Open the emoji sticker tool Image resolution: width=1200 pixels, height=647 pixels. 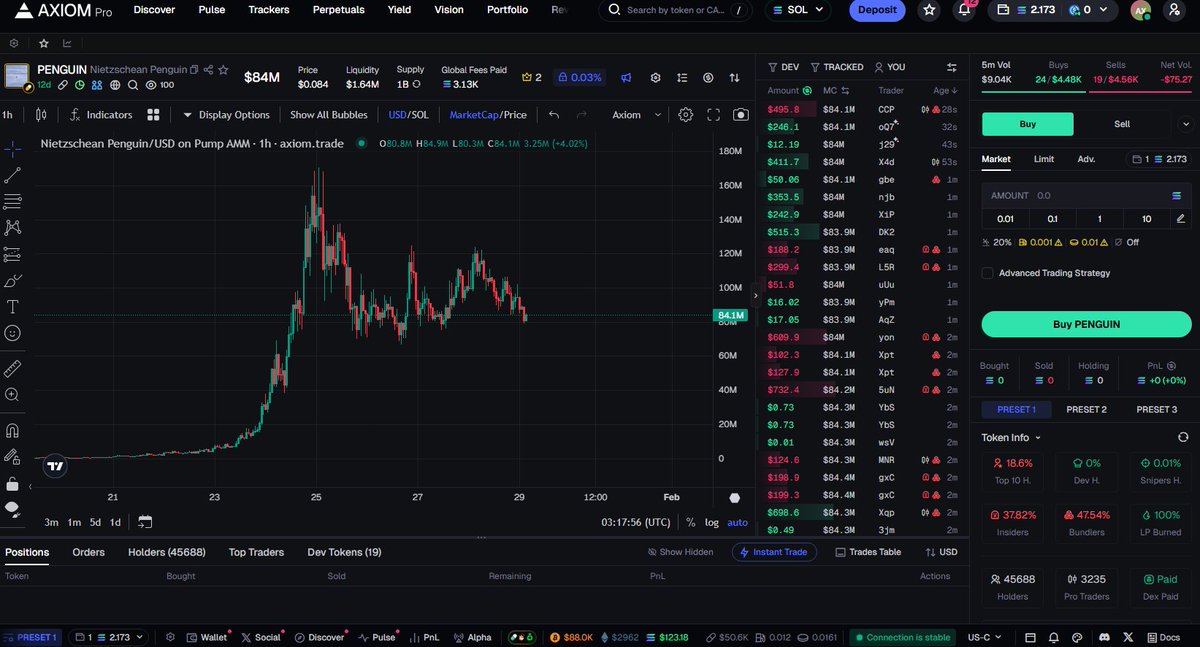12,333
